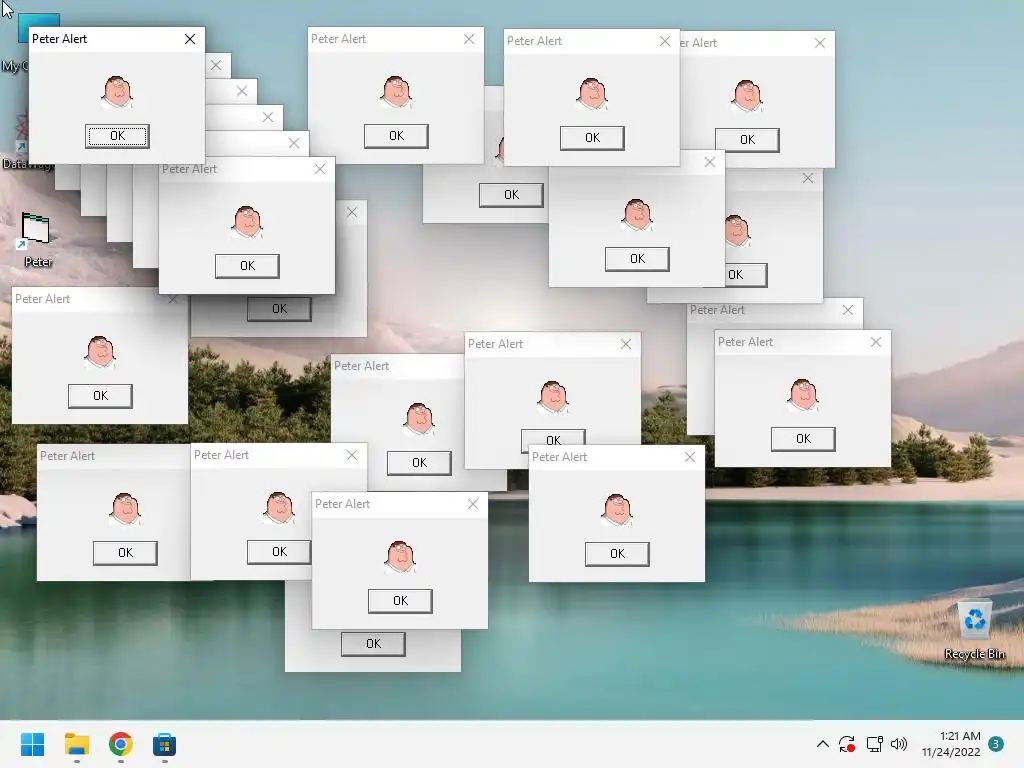Click OK in the rightmost Peter Alert dialog
This screenshot has width=1024, height=768.
tap(803, 439)
